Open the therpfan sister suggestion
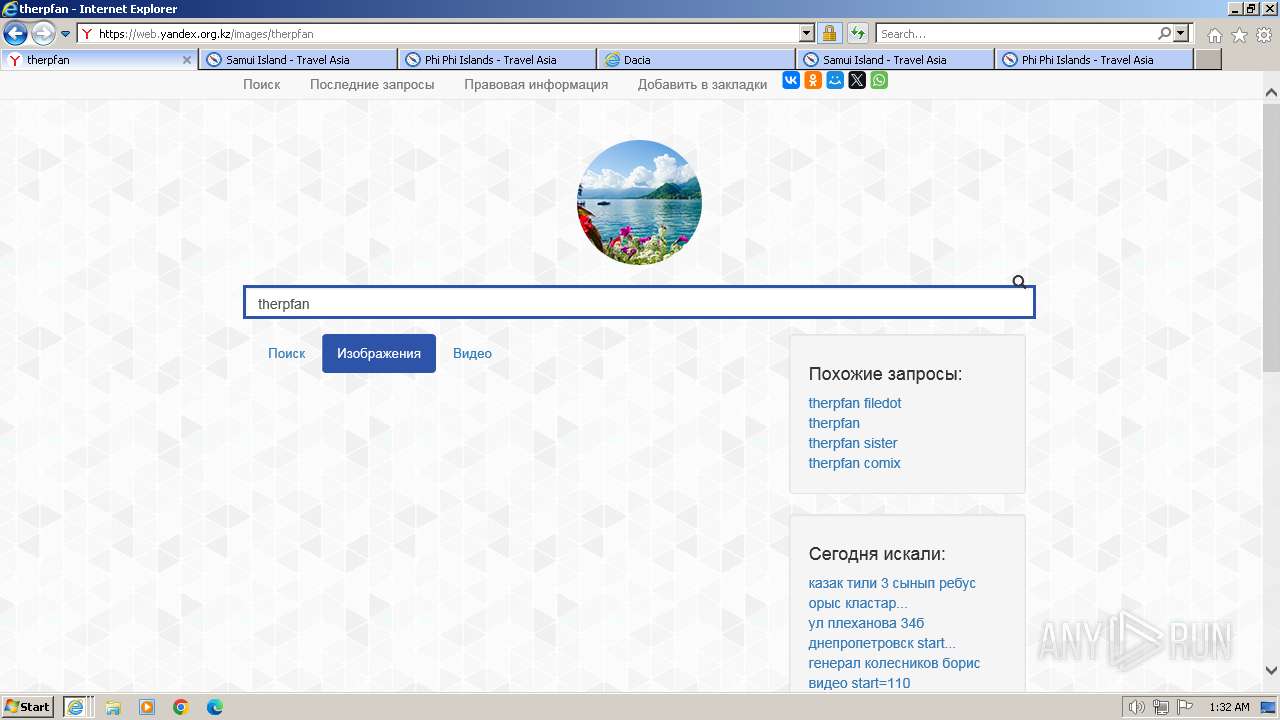 853,443
